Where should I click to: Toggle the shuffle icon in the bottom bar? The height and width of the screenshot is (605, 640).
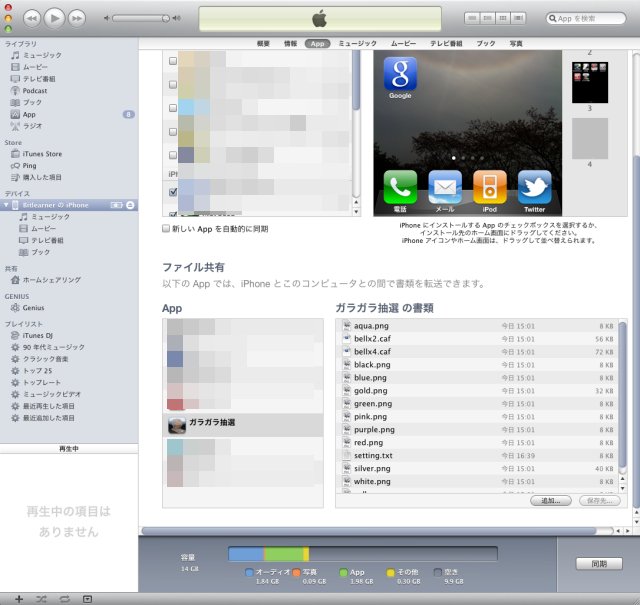point(42,597)
